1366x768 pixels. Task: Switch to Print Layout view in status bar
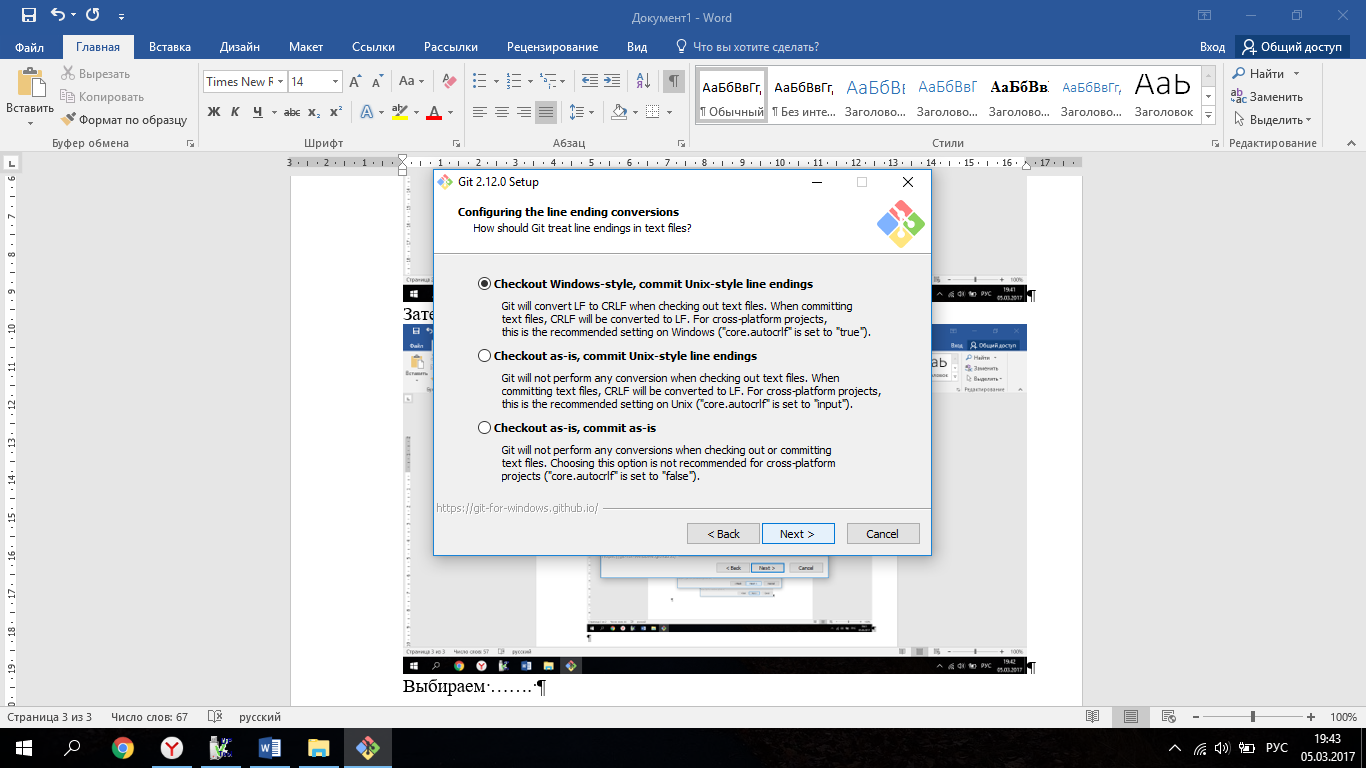1131,717
